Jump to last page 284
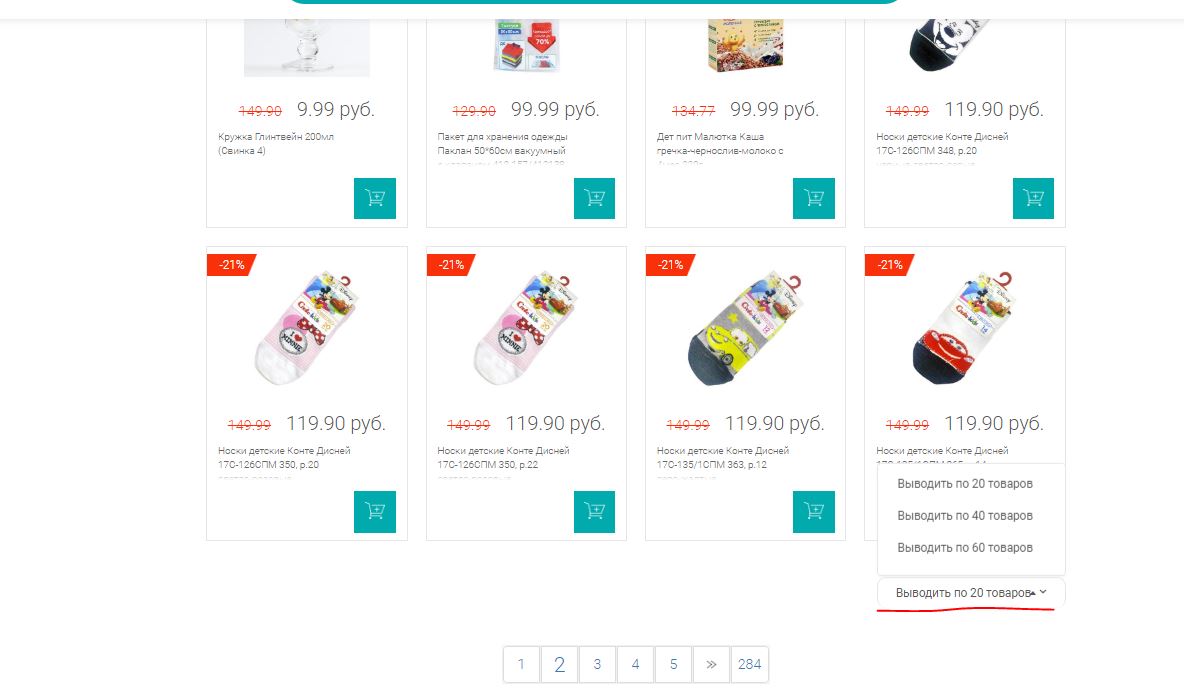Screen dimensions: 1184x697 pyautogui.click(x=750, y=665)
